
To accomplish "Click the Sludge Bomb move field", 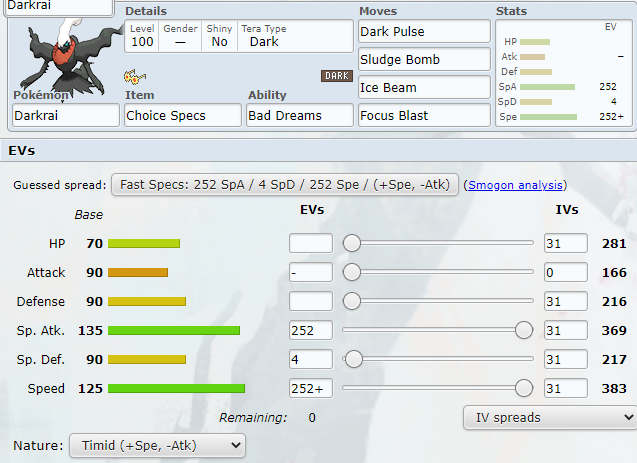I will [424, 59].
